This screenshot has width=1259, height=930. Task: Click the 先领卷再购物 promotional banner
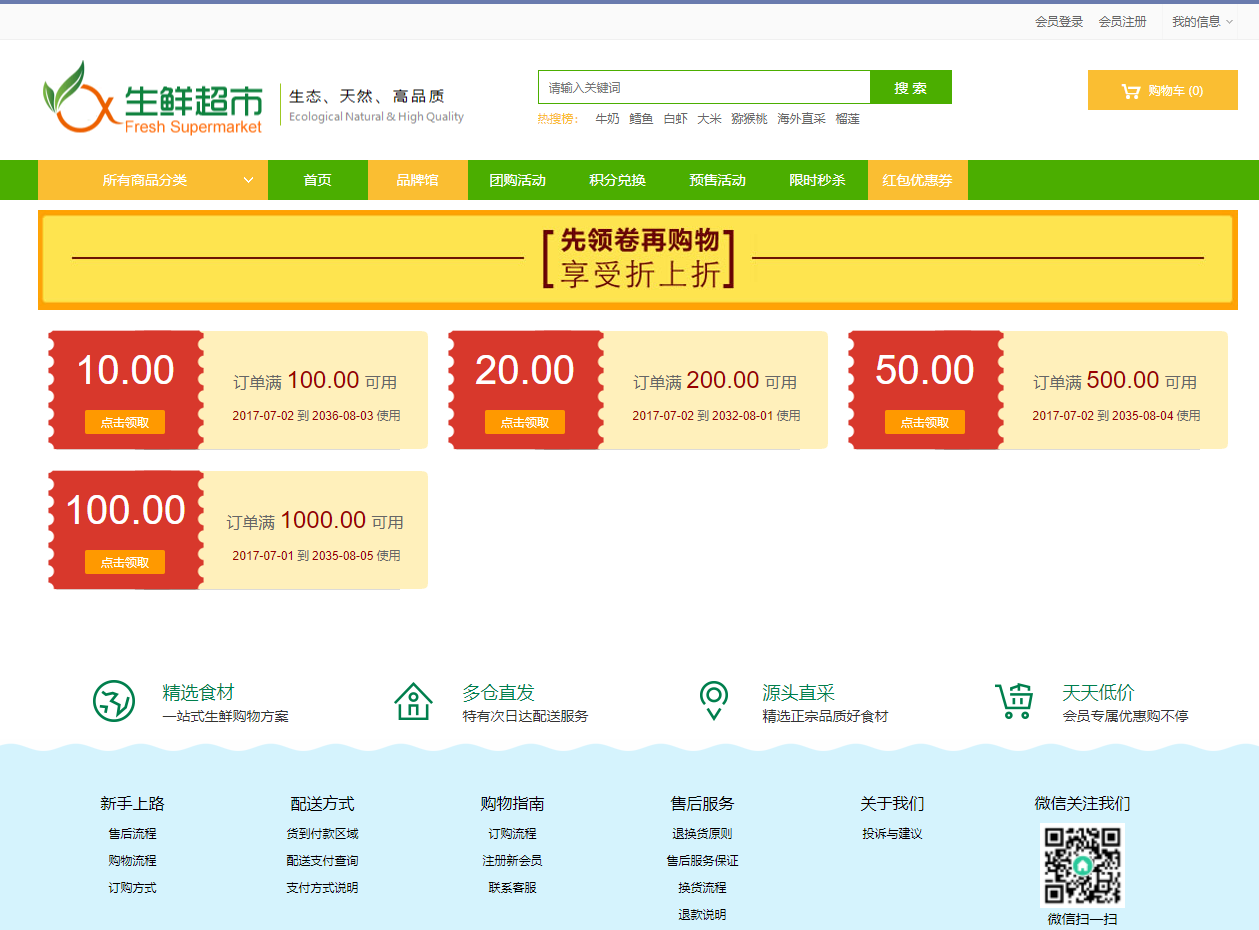[x=638, y=260]
